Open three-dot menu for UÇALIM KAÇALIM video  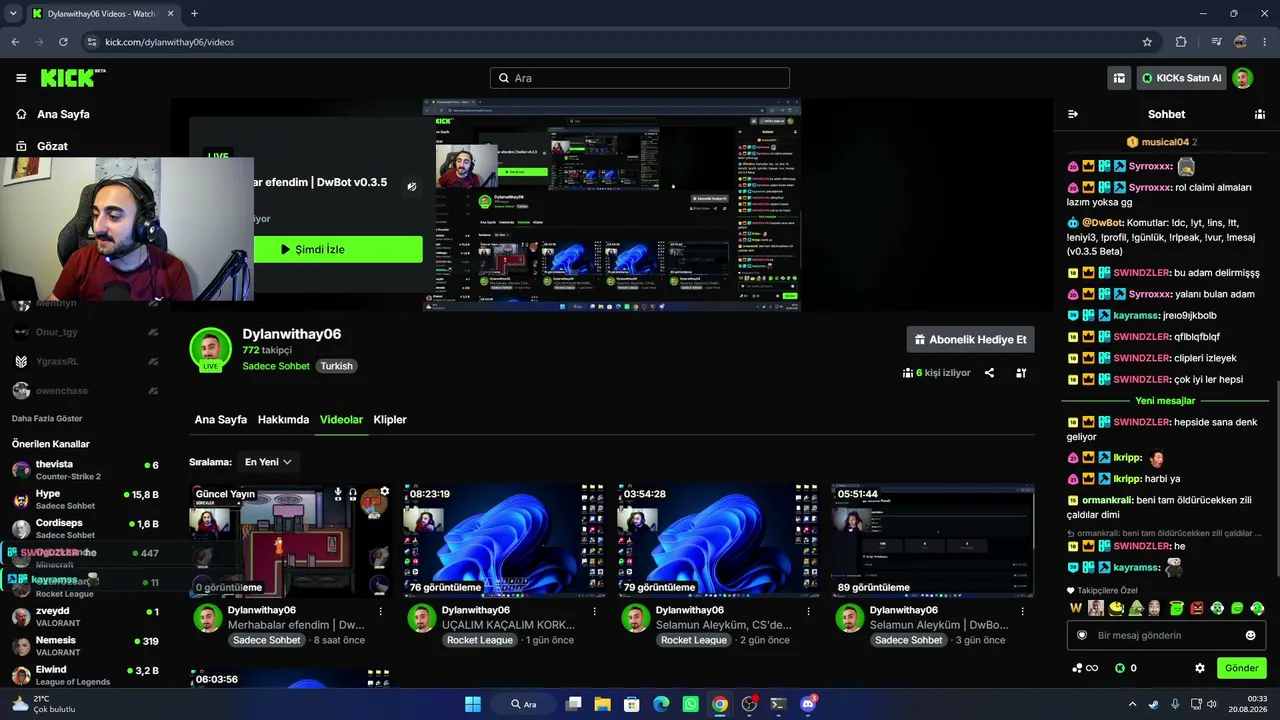coord(594,611)
